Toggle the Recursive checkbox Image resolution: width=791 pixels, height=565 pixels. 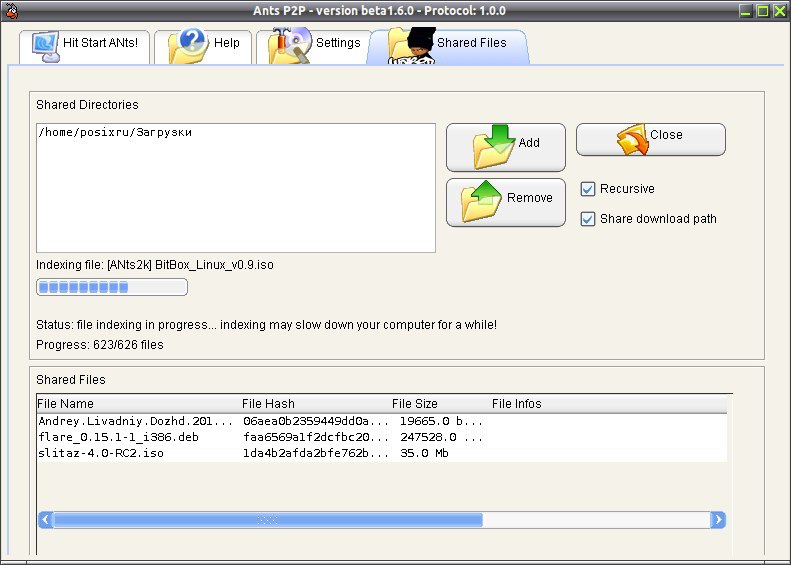pos(588,189)
